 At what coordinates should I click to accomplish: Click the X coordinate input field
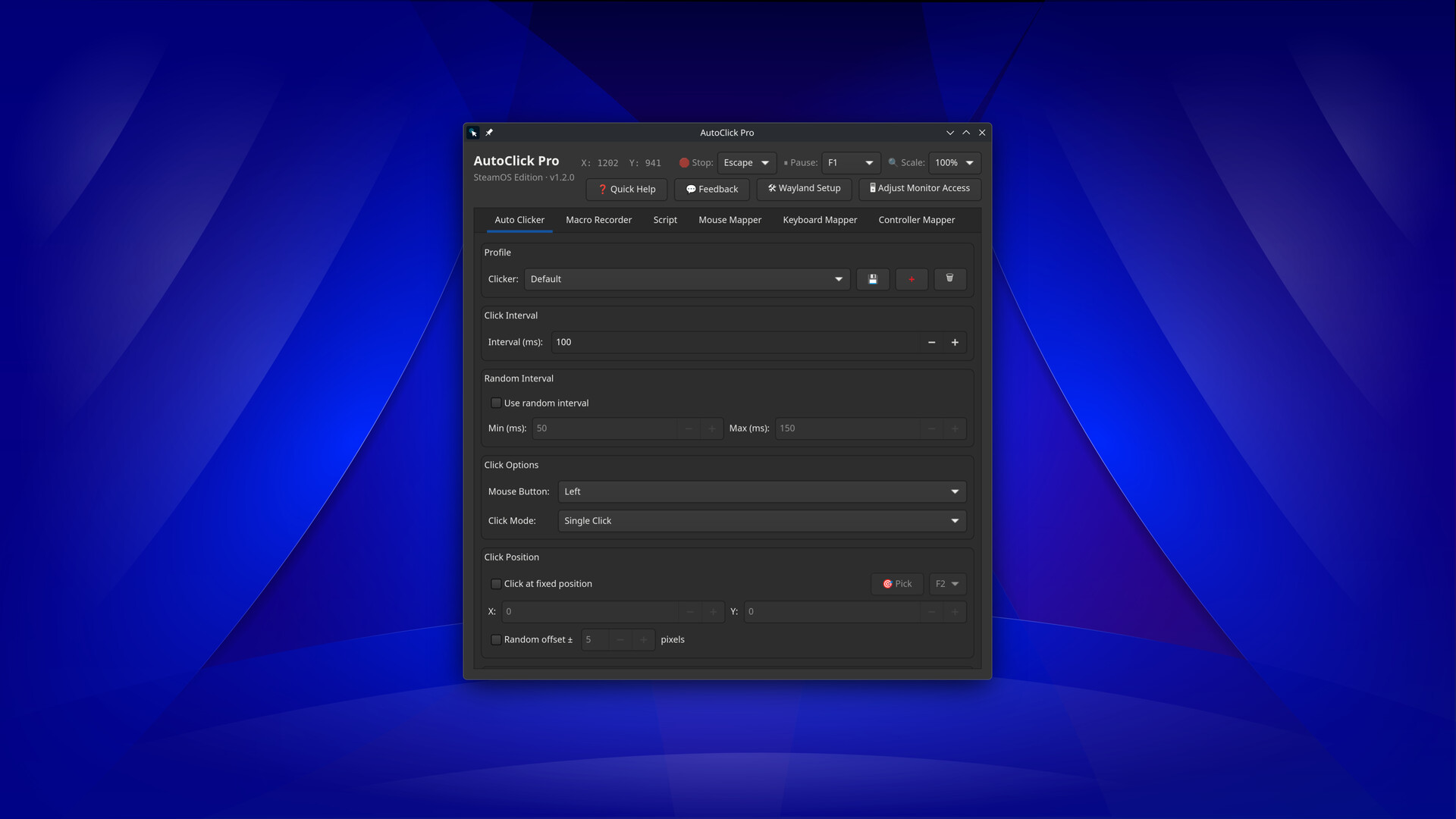click(x=590, y=612)
